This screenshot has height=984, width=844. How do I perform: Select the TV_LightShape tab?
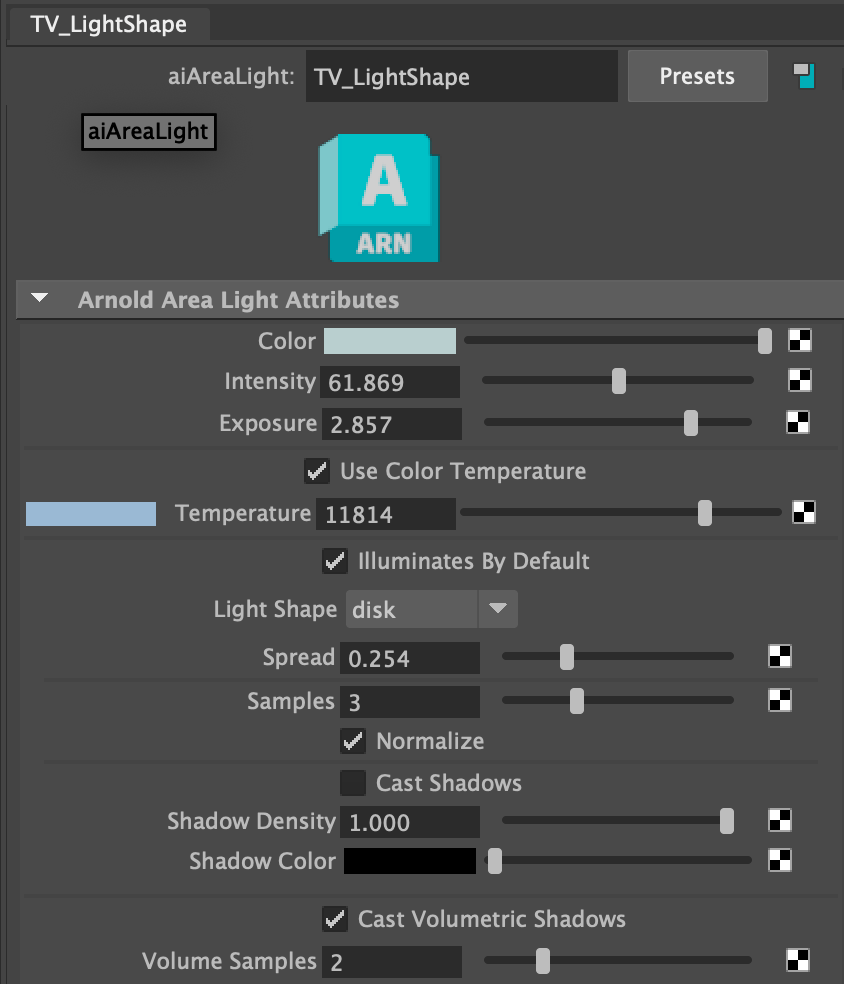108,24
